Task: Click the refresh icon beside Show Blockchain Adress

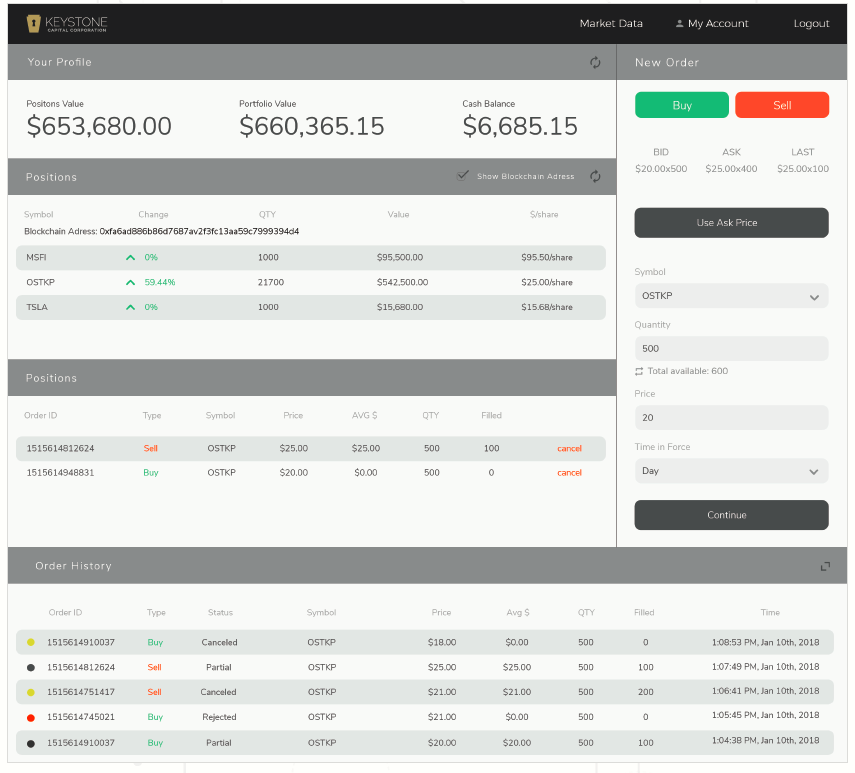Action: [595, 176]
